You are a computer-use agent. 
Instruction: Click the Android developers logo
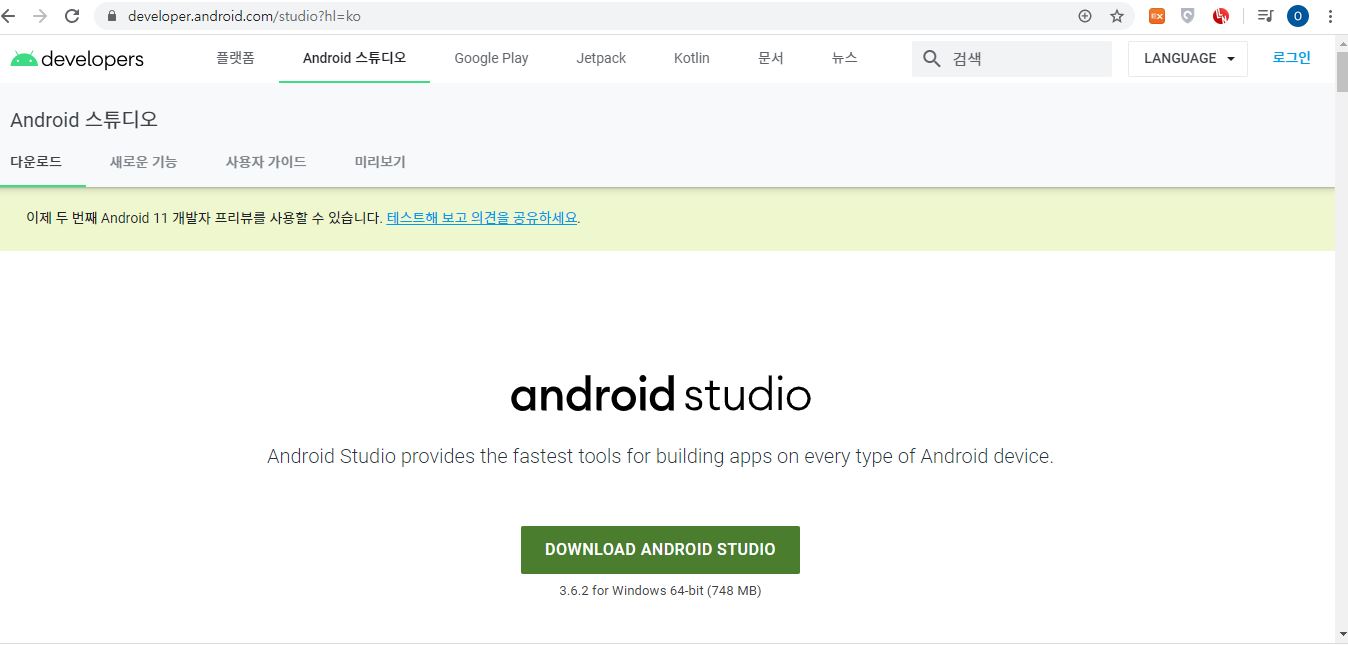pyautogui.click(x=77, y=59)
